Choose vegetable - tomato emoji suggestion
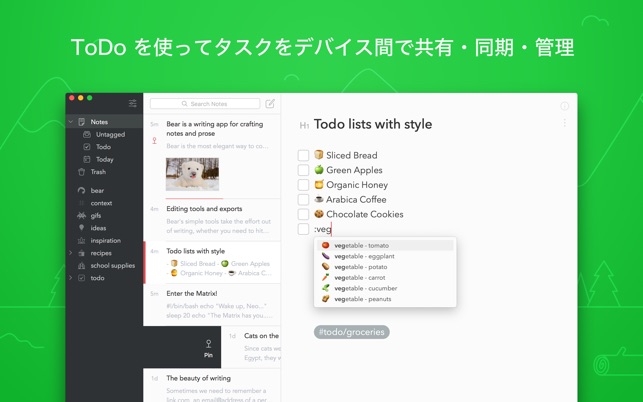The width and height of the screenshot is (643, 402). click(x=385, y=245)
